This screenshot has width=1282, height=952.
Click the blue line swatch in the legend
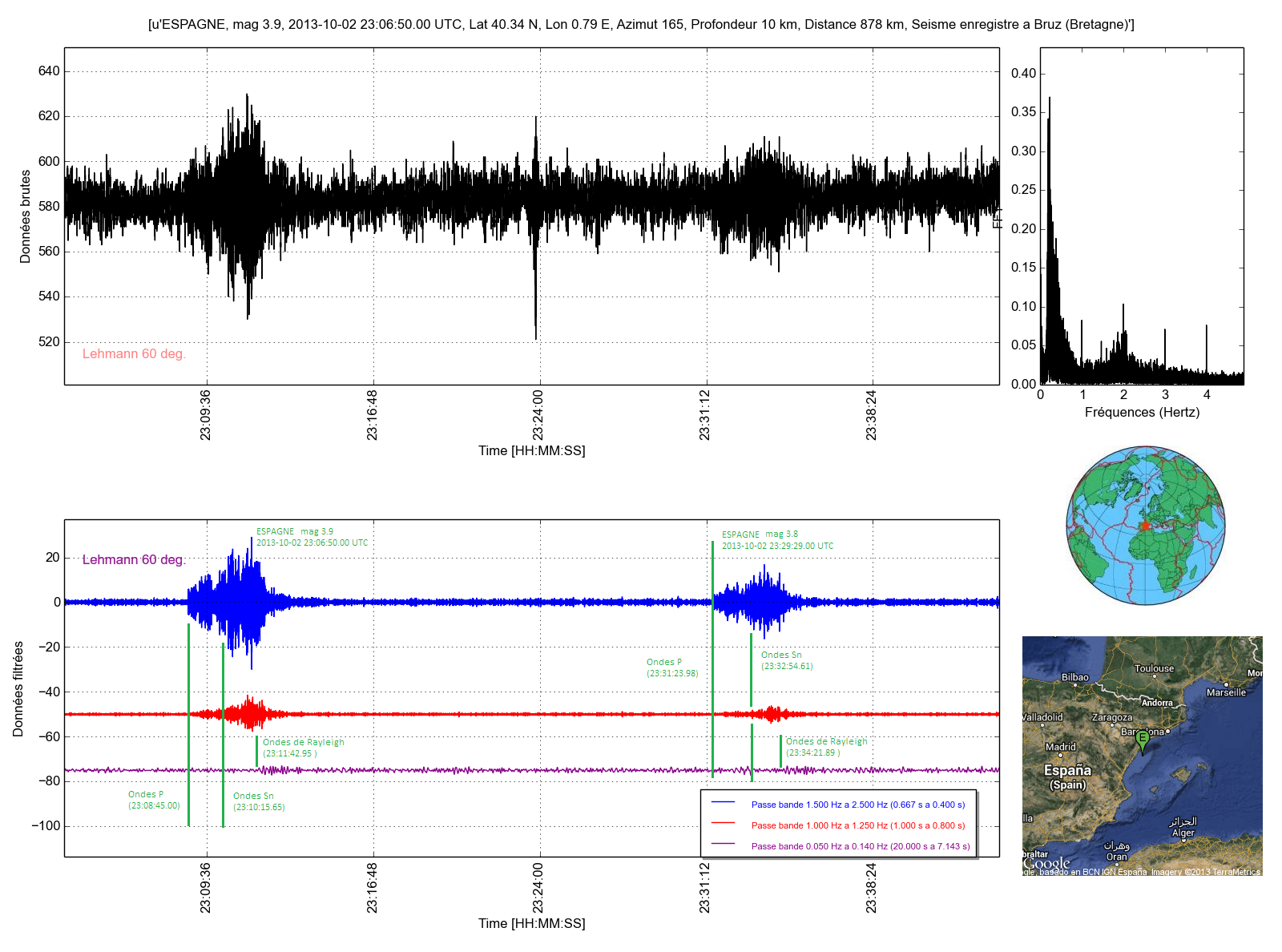[723, 802]
